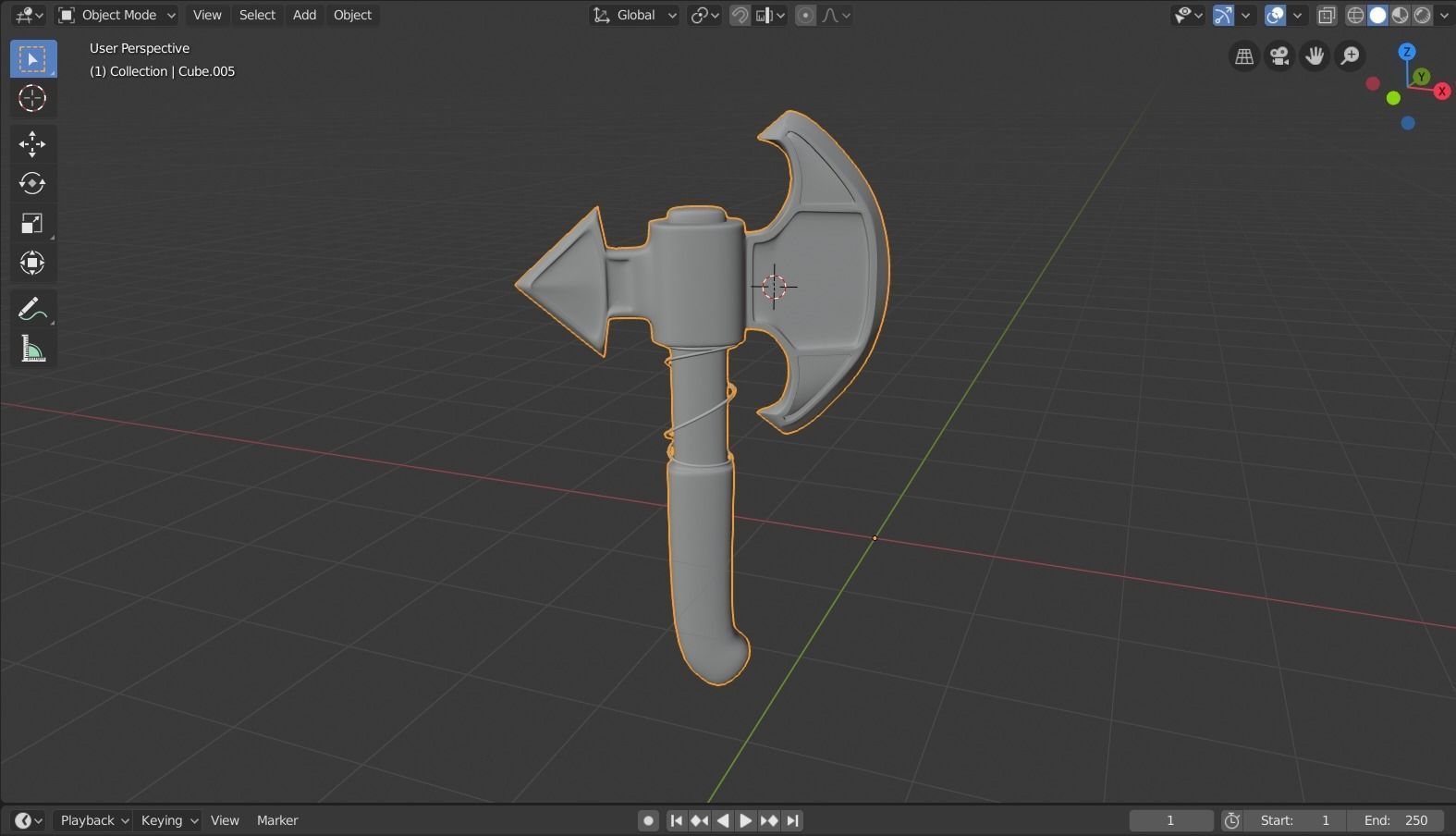Select the Transform tool
1456x836 pixels.
32,263
